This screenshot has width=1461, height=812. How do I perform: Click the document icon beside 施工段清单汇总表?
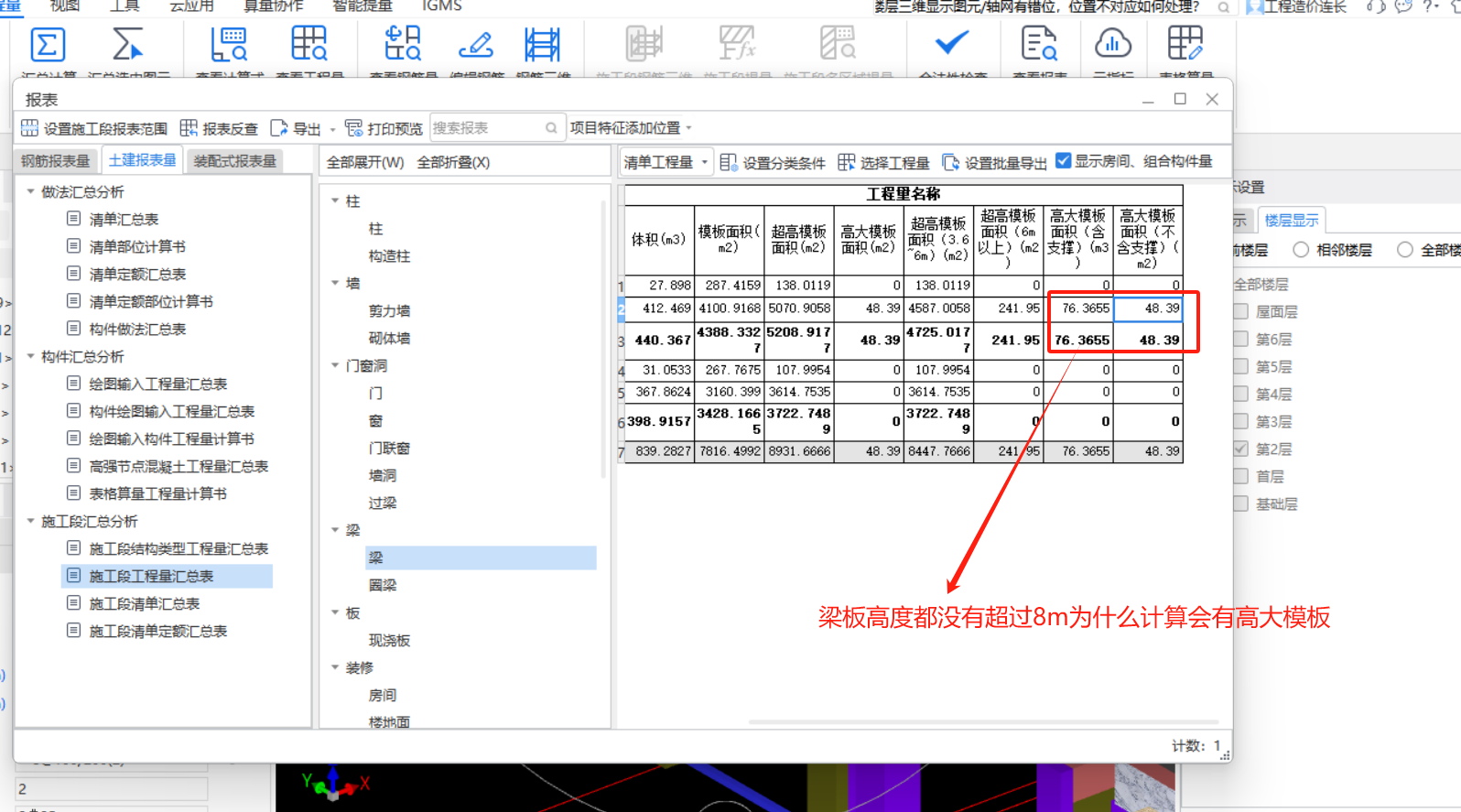(74, 603)
